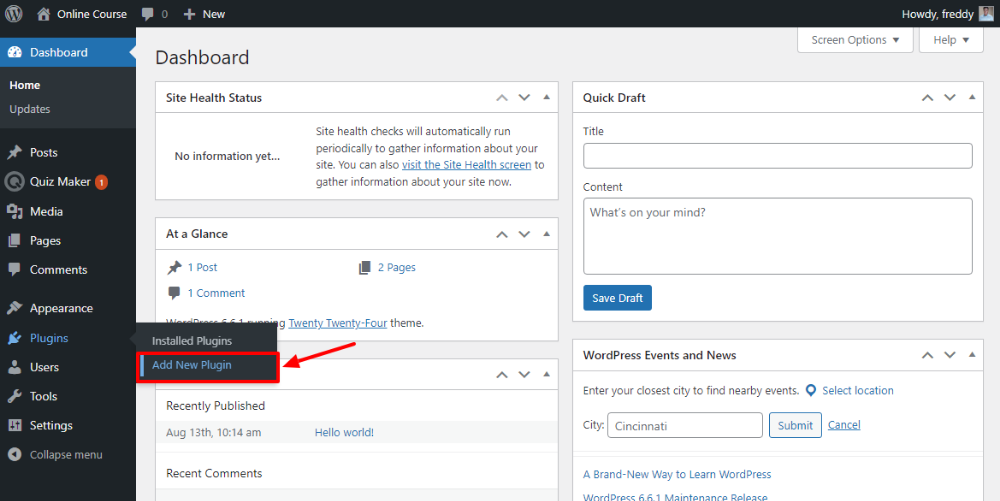Open Twenty Twenty-Four theme link

[337, 323]
